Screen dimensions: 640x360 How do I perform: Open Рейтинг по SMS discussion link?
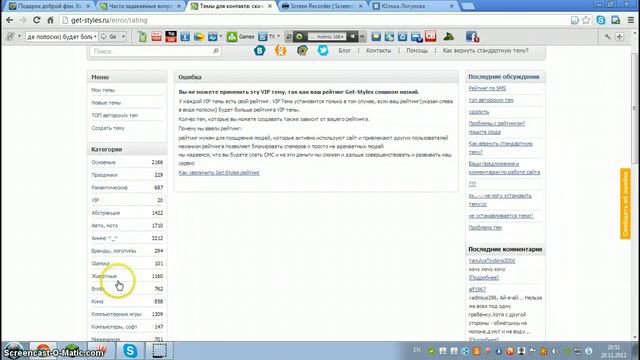click(487, 88)
